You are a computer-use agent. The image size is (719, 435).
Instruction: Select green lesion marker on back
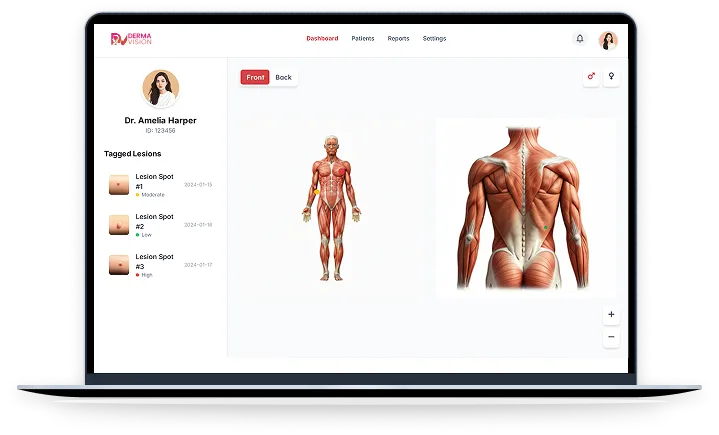[546, 227]
